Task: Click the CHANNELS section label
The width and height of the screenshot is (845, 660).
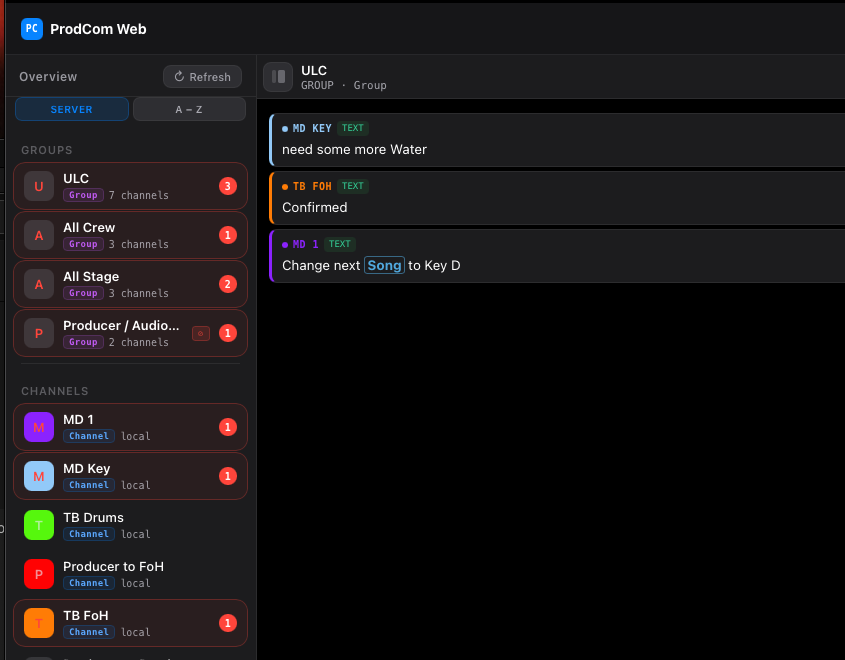Action: click(54, 391)
